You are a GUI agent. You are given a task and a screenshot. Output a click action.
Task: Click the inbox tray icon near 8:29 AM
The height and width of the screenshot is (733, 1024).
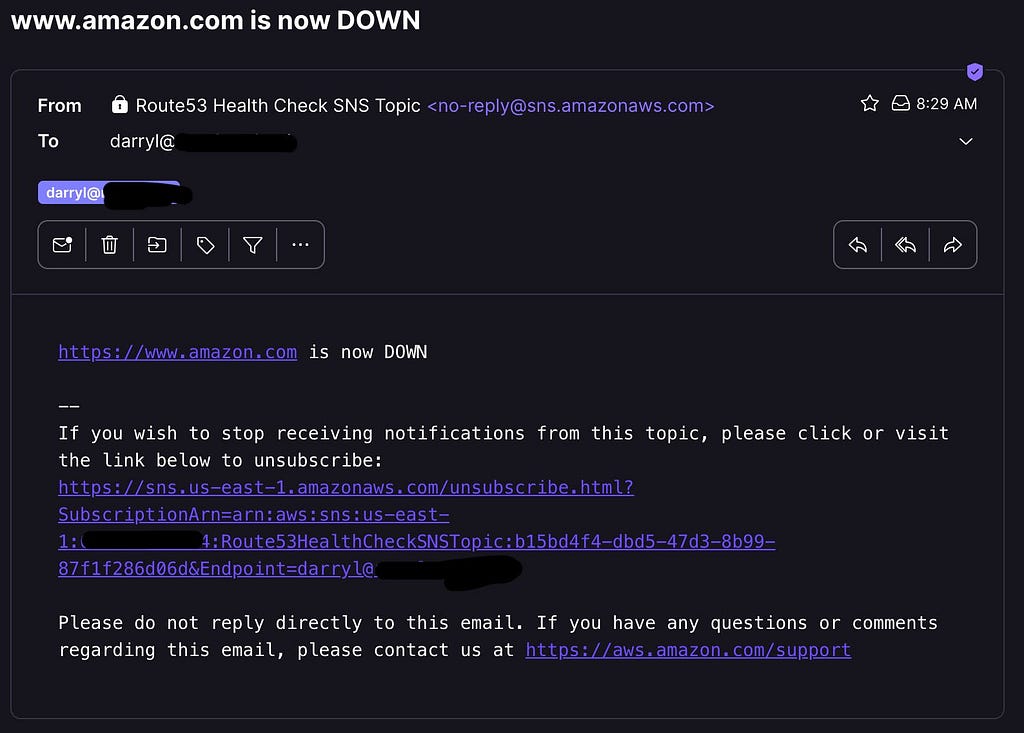(901, 103)
